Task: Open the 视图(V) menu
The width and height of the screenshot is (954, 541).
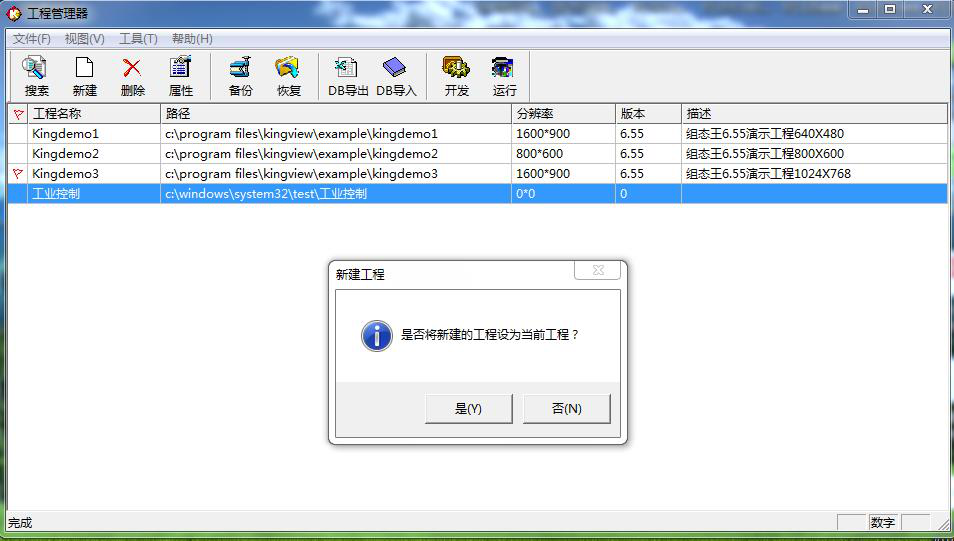Action: point(84,39)
